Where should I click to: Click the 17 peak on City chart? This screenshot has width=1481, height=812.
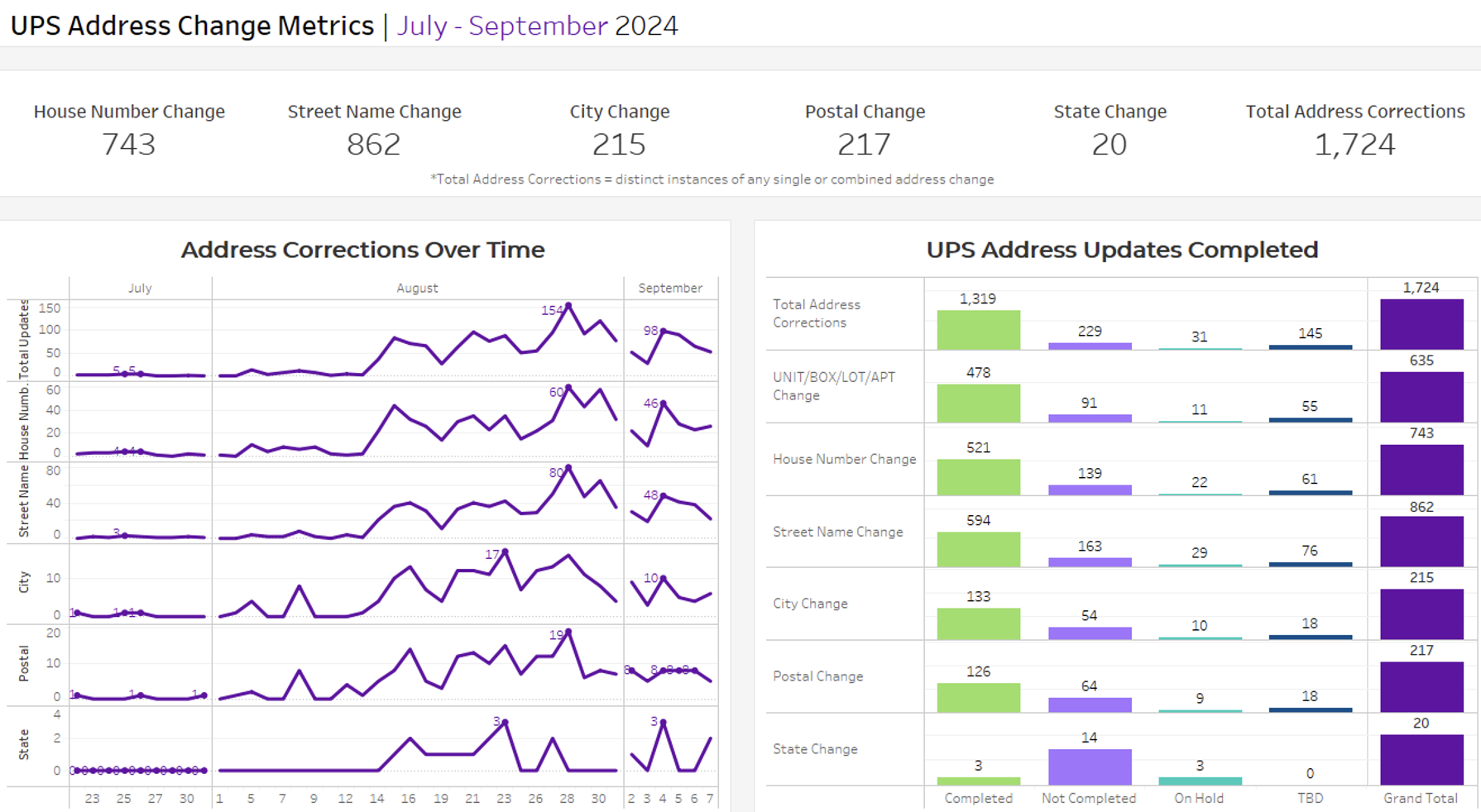[505, 552]
